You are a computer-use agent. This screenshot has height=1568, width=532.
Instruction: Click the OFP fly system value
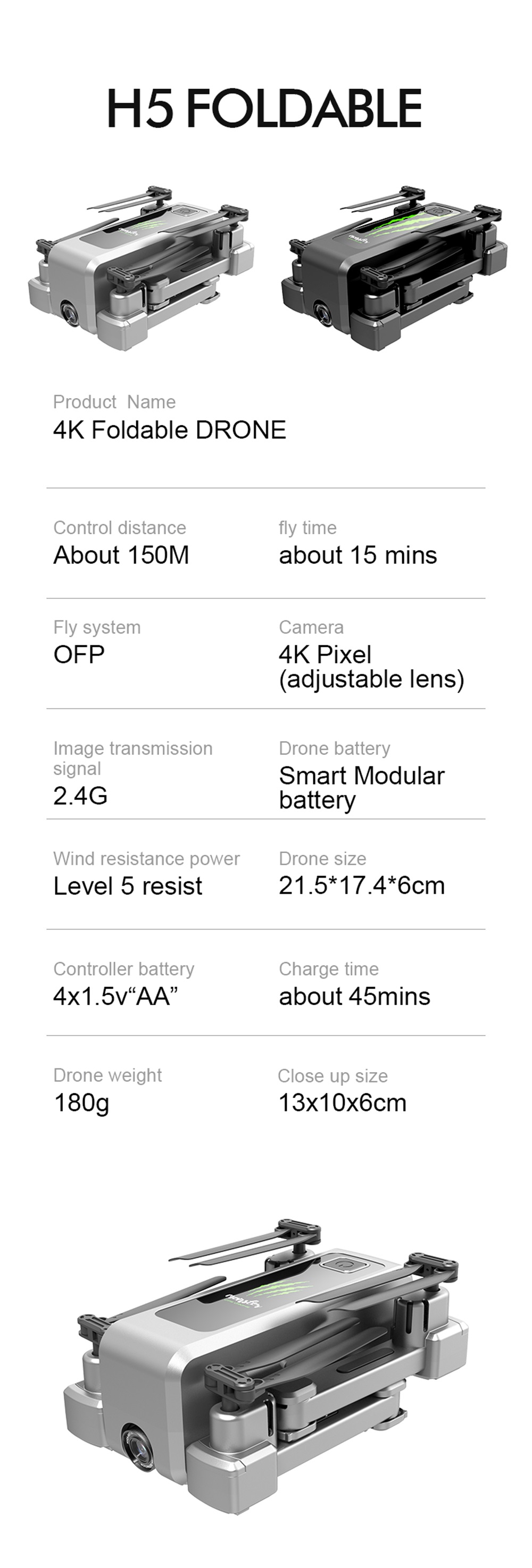click(79, 654)
